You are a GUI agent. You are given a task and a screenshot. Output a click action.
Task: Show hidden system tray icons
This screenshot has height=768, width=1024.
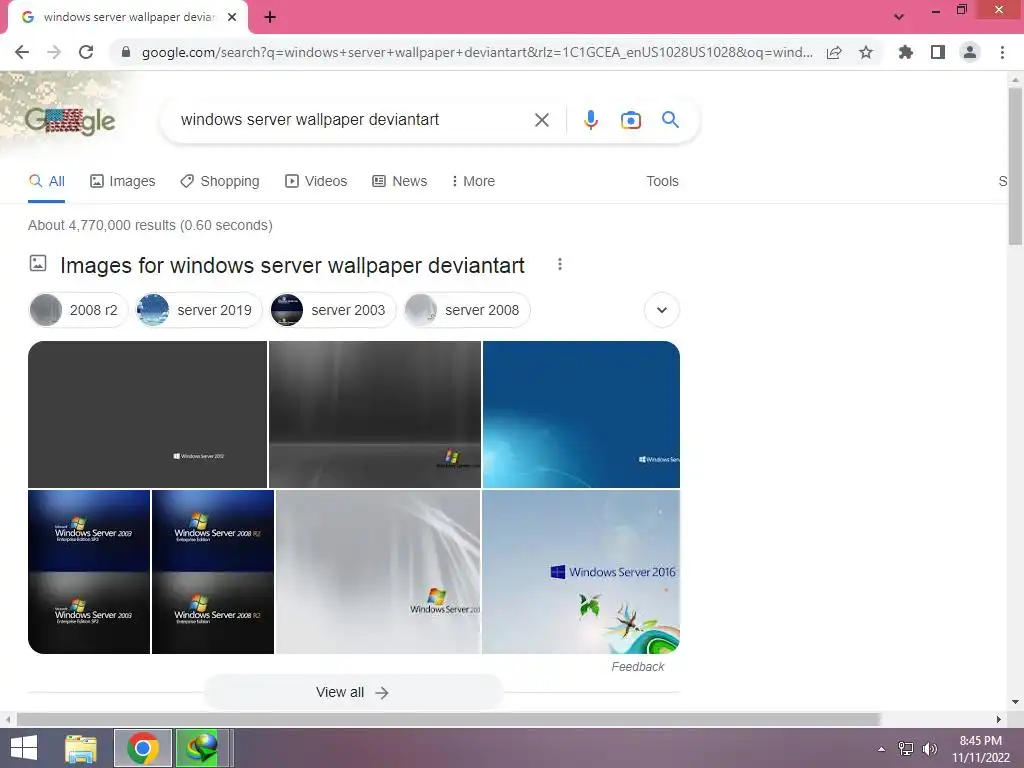pyautogui.click(x=881, y=749)
